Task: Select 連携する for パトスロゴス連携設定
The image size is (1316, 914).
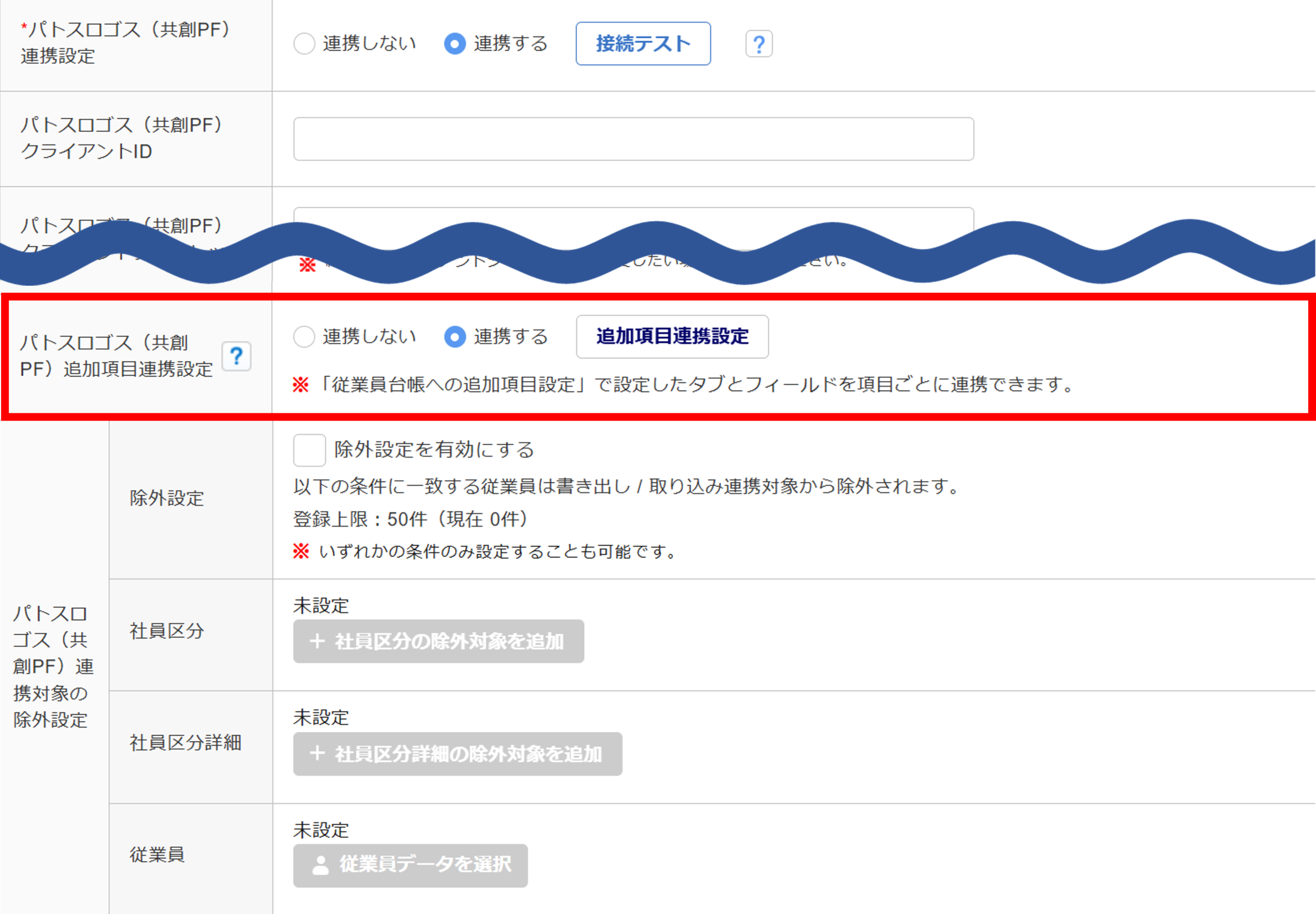Action: click(x=455, y=44)
